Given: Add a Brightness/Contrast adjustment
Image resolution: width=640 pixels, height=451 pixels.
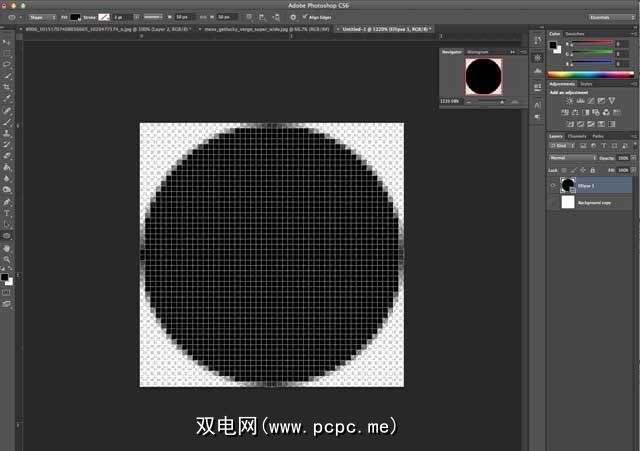Looking at the screenshot, I should point(568,102).
